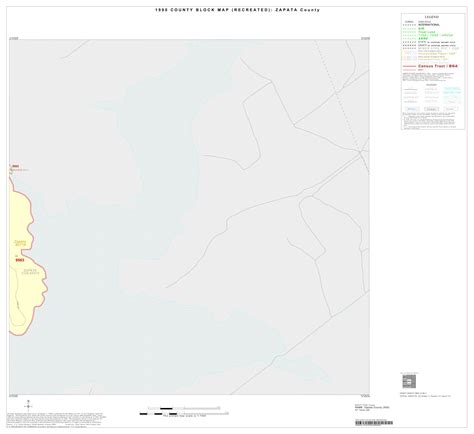474x434 pixels.
Task: Click the 'LEGEND' heading
Action: [x=432, y=17]
